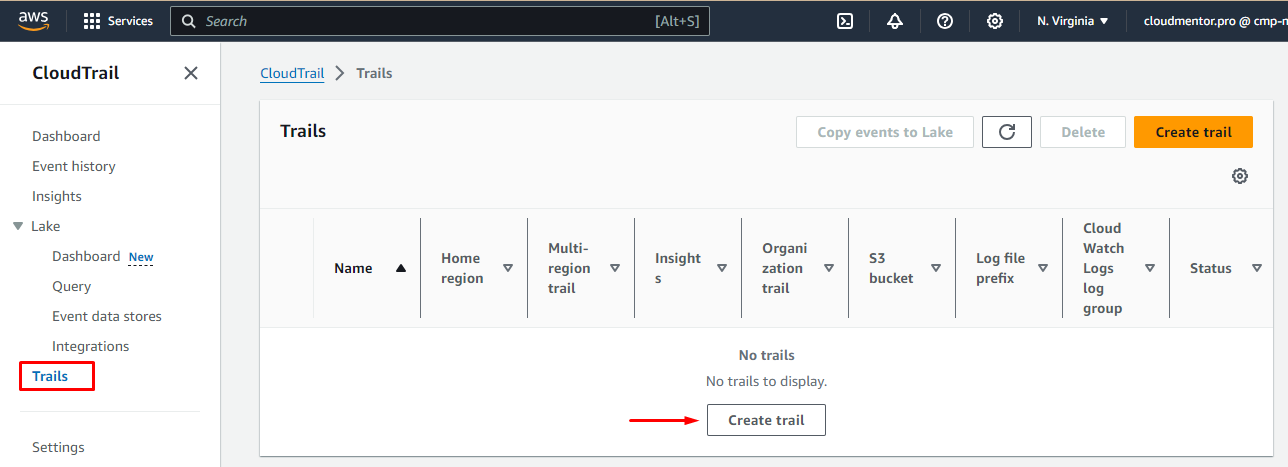Select Insights in the sidebar
Screen dimensions: 1288x467
coord(57,196)
